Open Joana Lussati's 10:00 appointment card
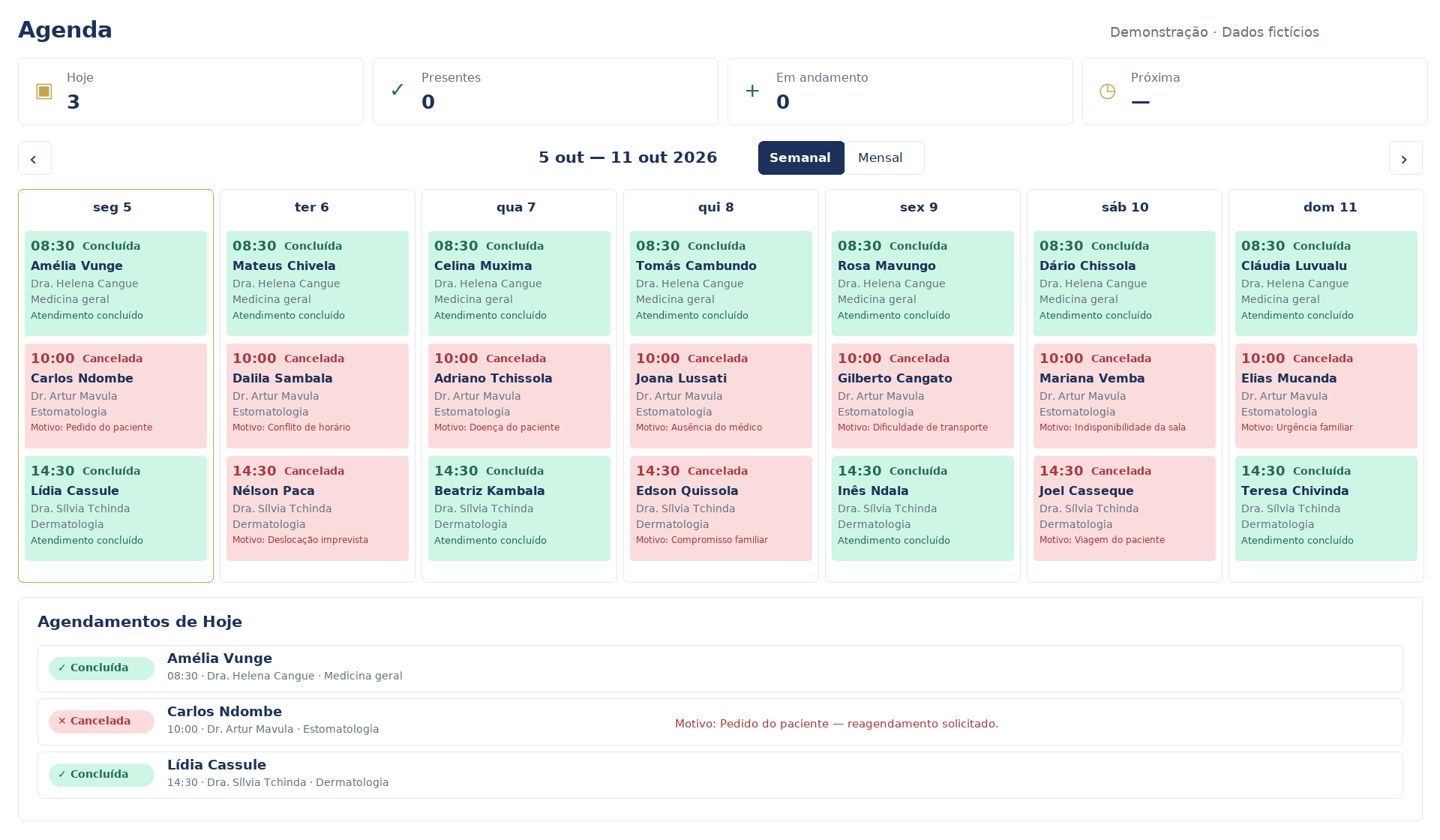This screenshot has height=840, width=1440. (721, 396)
